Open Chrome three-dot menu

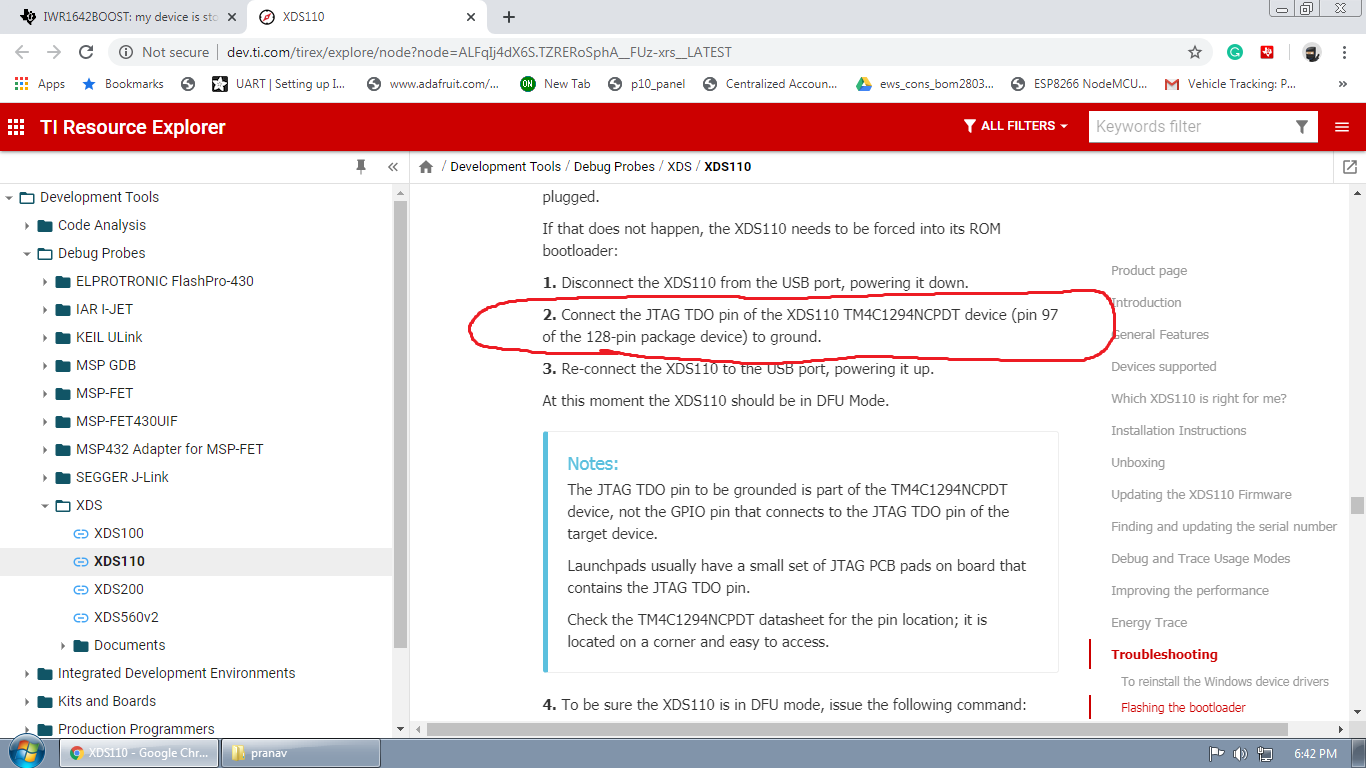[x=1344, y=52]
